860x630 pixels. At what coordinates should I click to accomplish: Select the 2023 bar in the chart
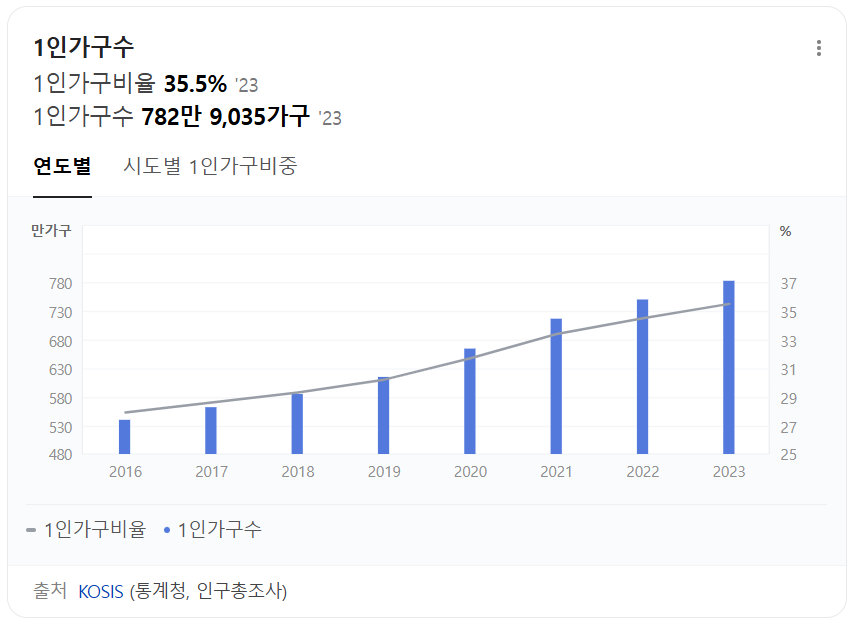point(729,365)
